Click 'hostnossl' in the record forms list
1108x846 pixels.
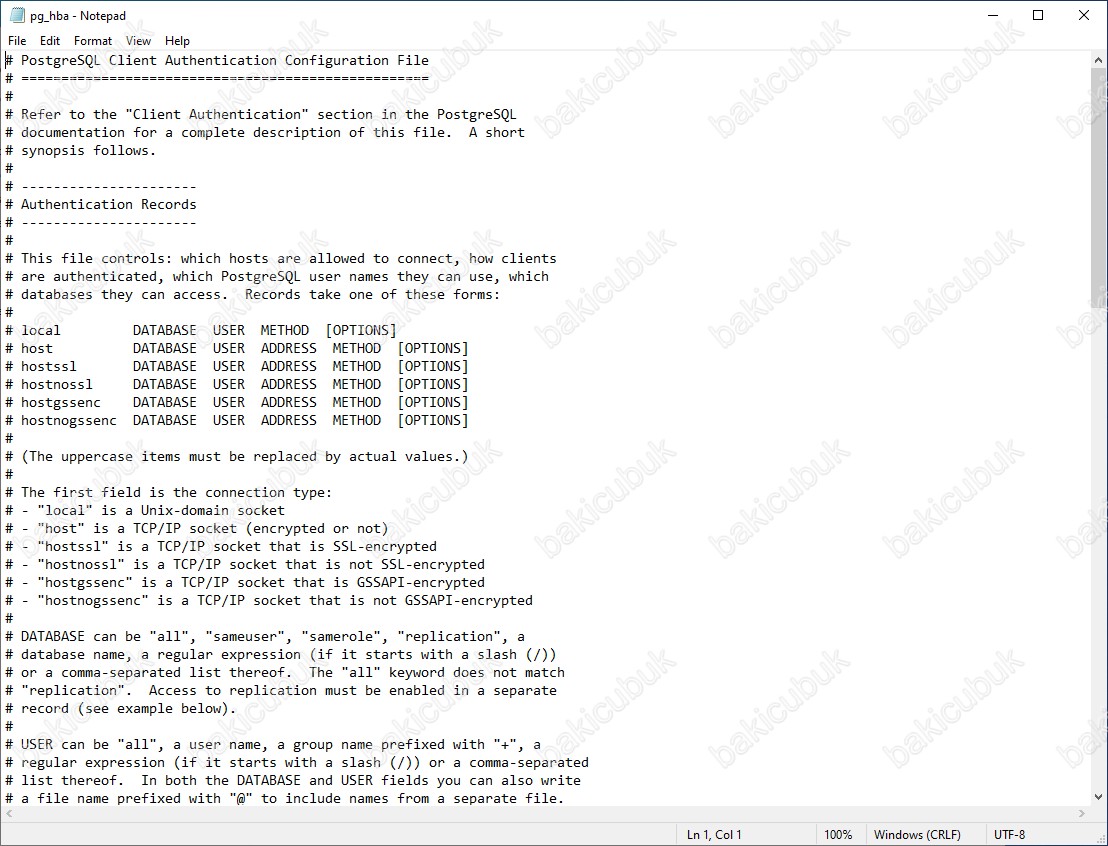pyautogui.click(x=57, y=384)
